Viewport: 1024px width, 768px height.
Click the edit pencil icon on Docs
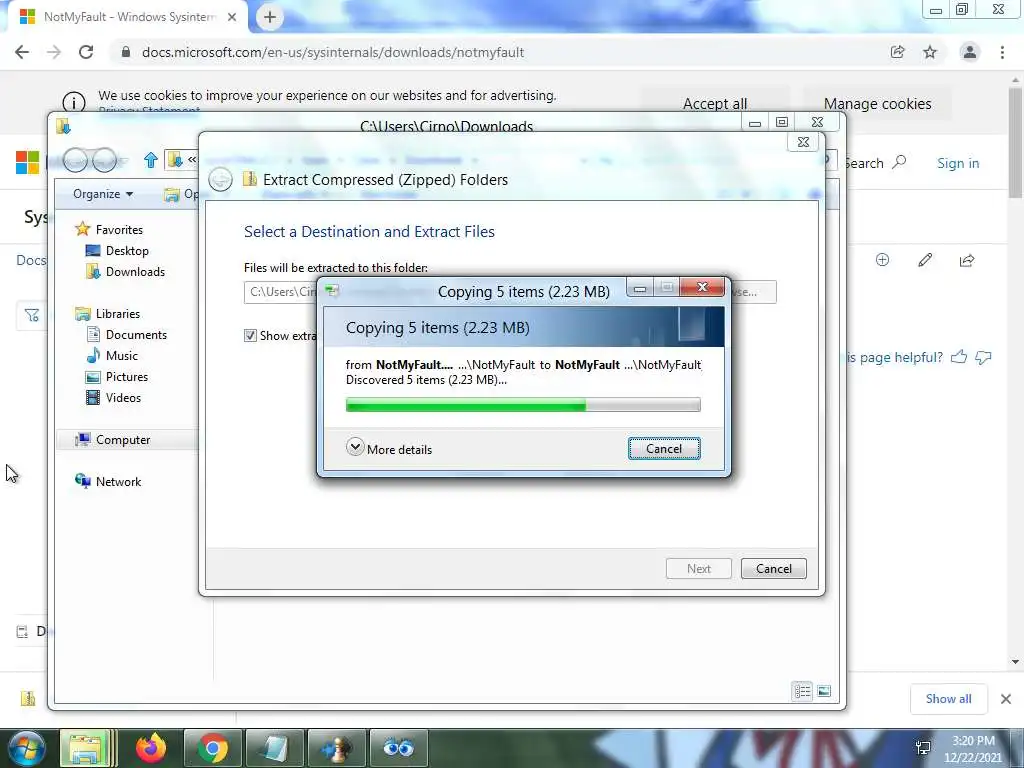click(925, 260)
